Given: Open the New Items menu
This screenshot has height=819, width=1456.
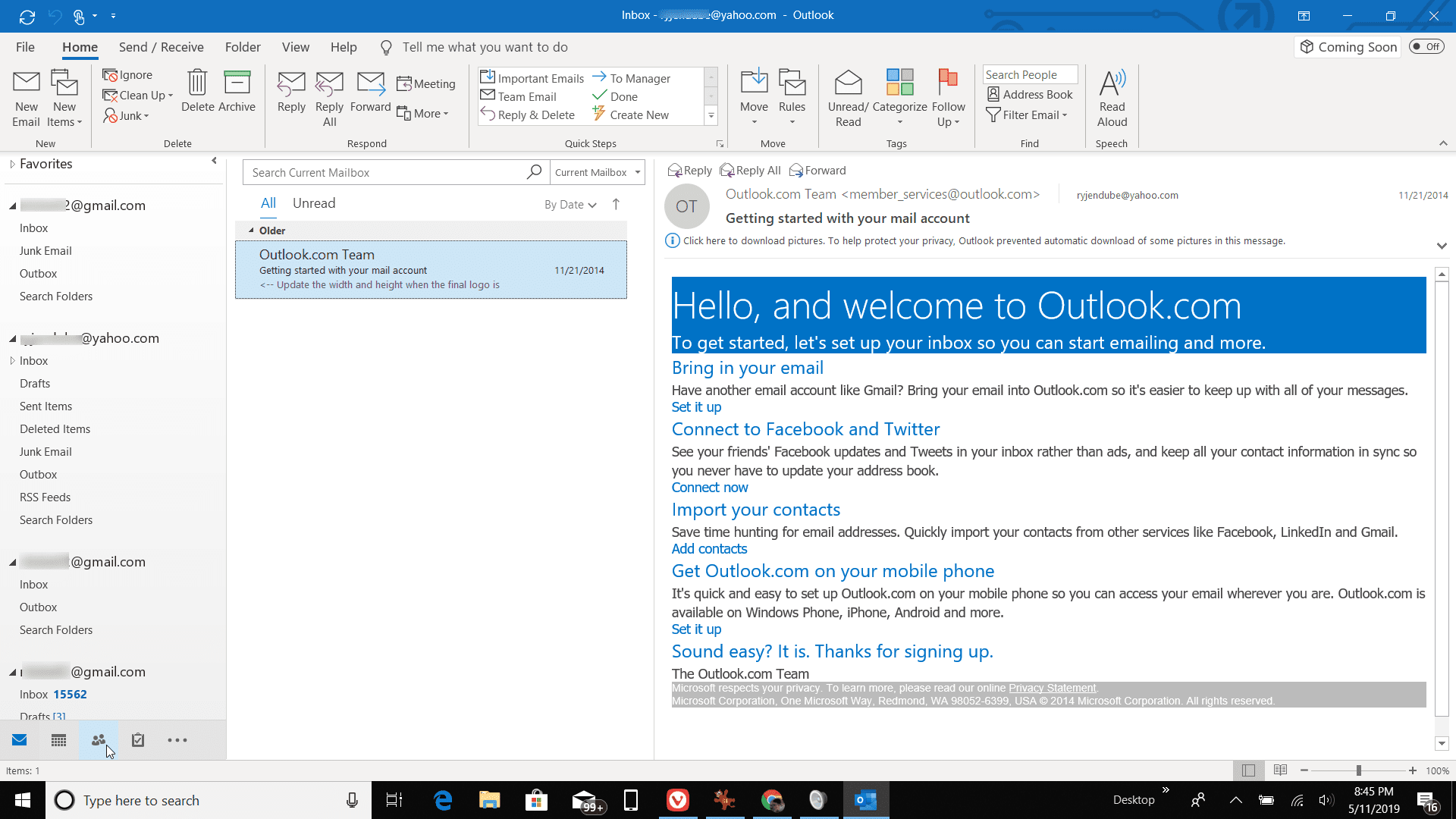Looking at the screenshot, I should (x=64, y=99).
